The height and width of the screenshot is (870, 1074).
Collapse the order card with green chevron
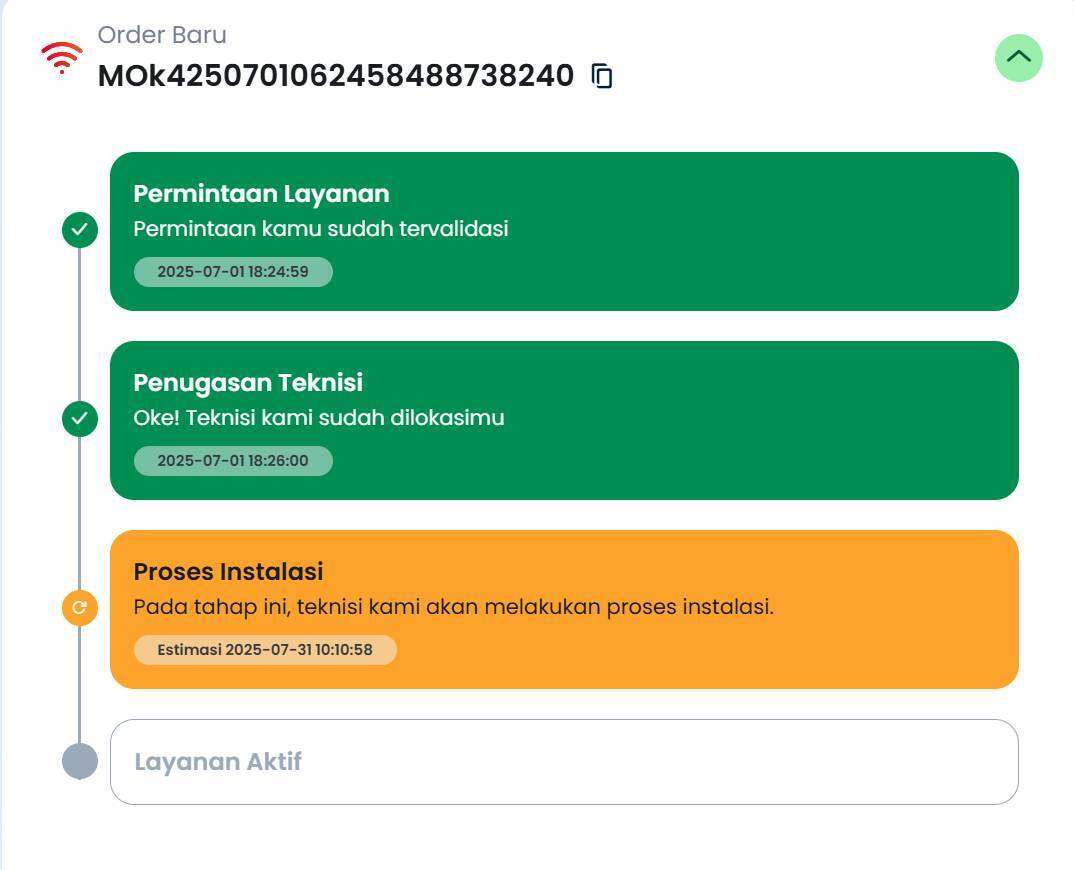click(x=1019, y=58)
